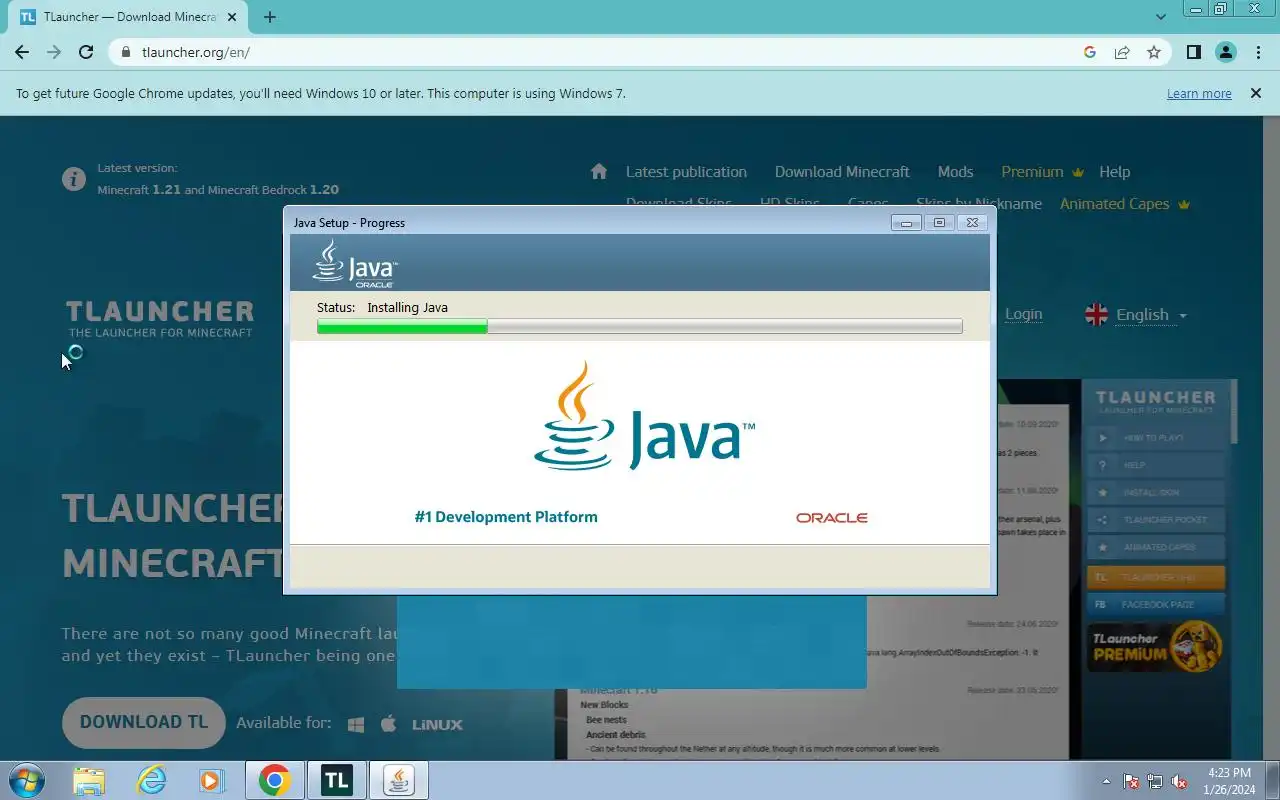
Task: Expand the tab search chevron
Action: click(1161, 17)
